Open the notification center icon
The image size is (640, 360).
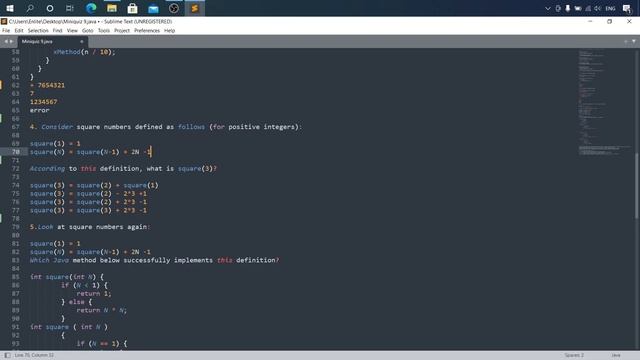pos(627,8)
